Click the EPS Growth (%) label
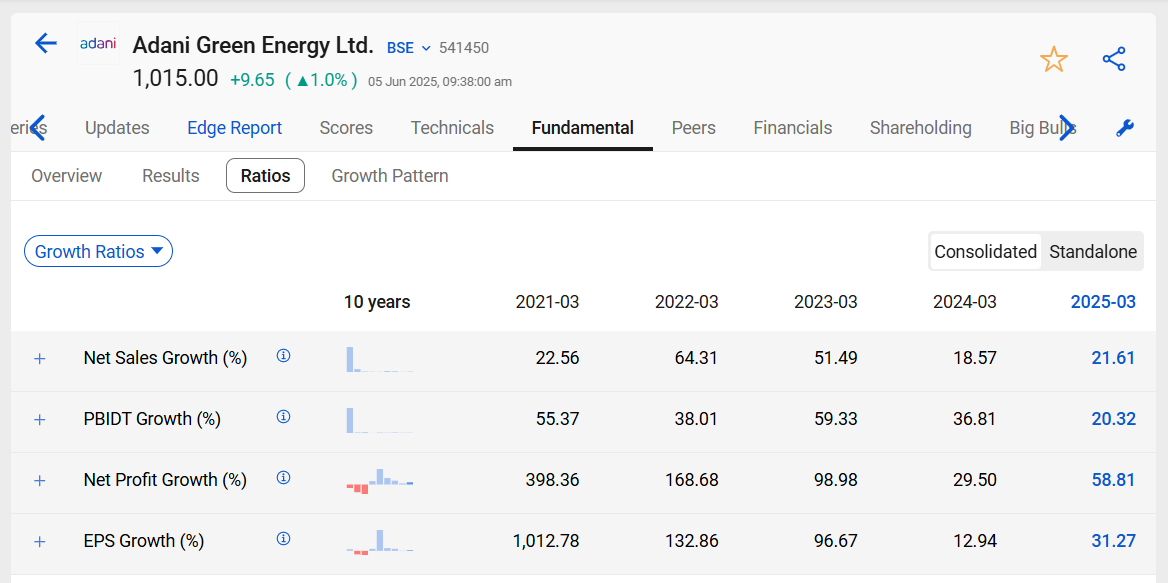 tap(144, 541)
